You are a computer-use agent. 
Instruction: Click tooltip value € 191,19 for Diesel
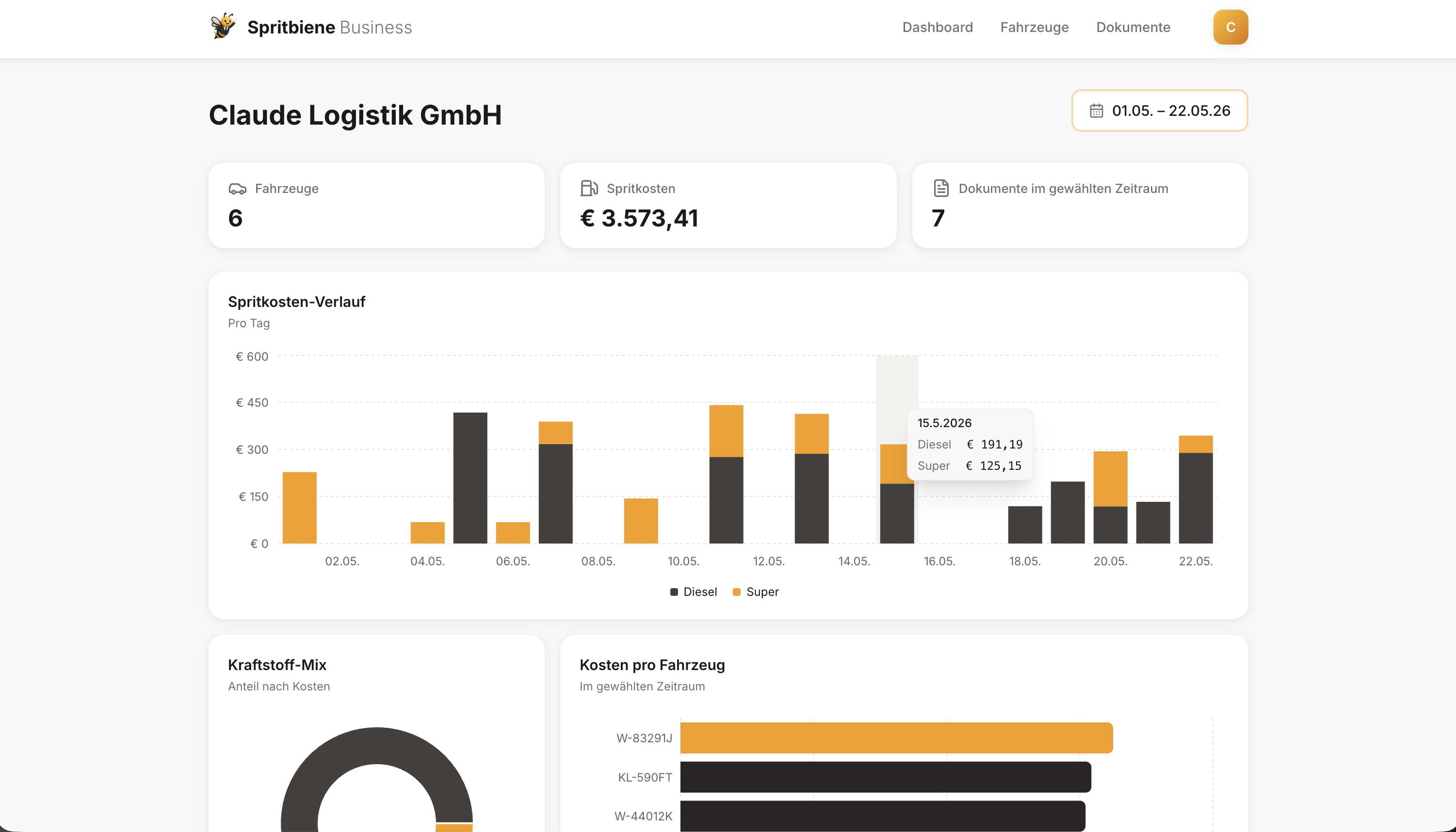pyautogui.click(x=994, y=444)
